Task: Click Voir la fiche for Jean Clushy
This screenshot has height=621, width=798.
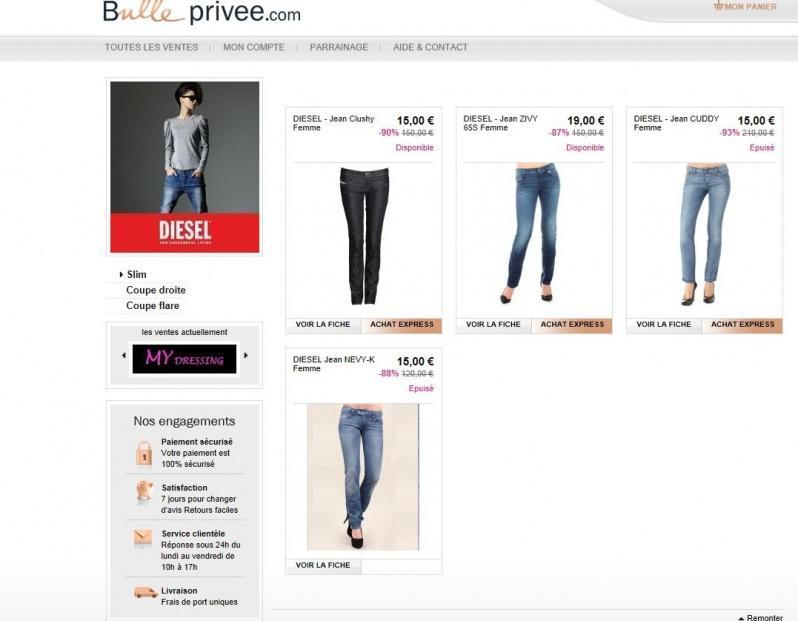Action: (323, 325)
